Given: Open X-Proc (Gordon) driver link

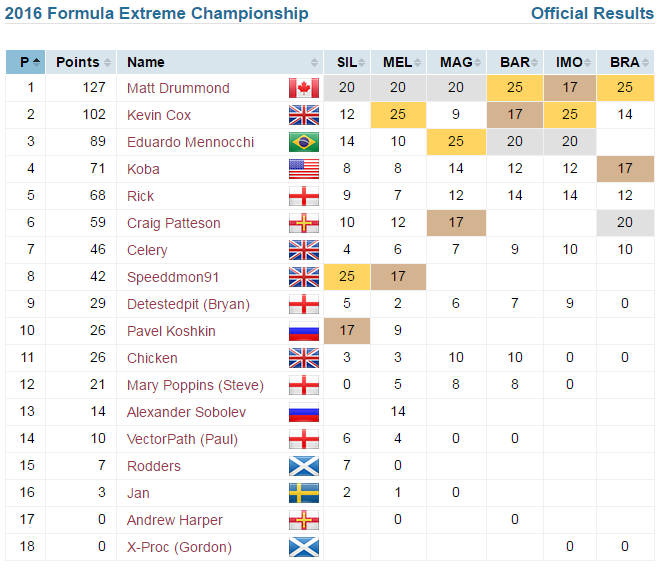Looking at the screenshot, I should click(x=179, y=547).
